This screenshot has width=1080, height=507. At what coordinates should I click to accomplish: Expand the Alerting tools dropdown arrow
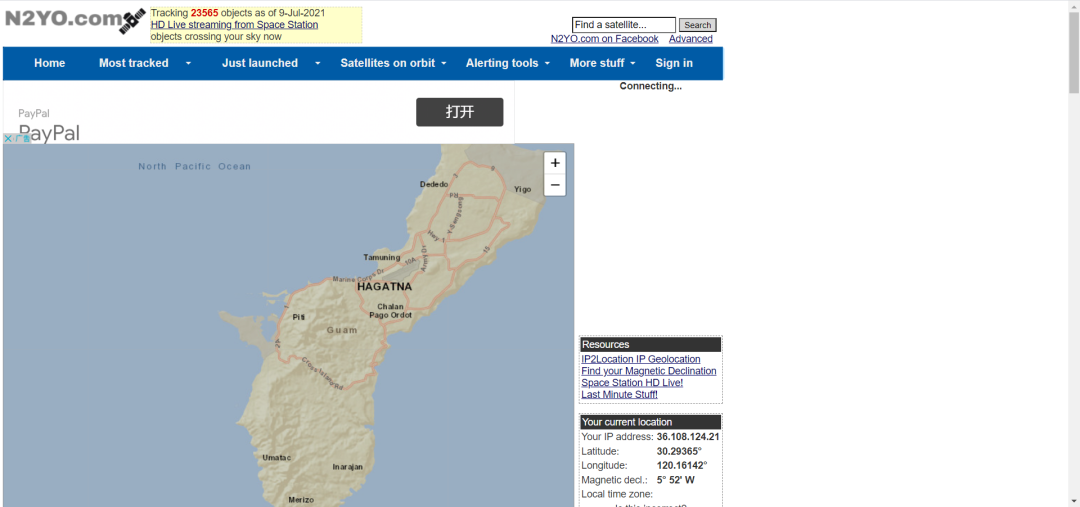(548, 63)
